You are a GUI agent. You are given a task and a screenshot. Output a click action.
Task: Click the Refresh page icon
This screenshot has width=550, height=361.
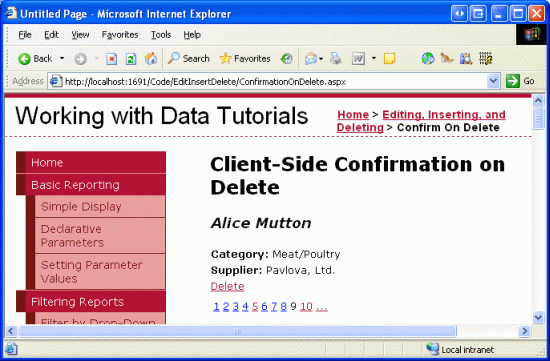click(x=131, y=59)
